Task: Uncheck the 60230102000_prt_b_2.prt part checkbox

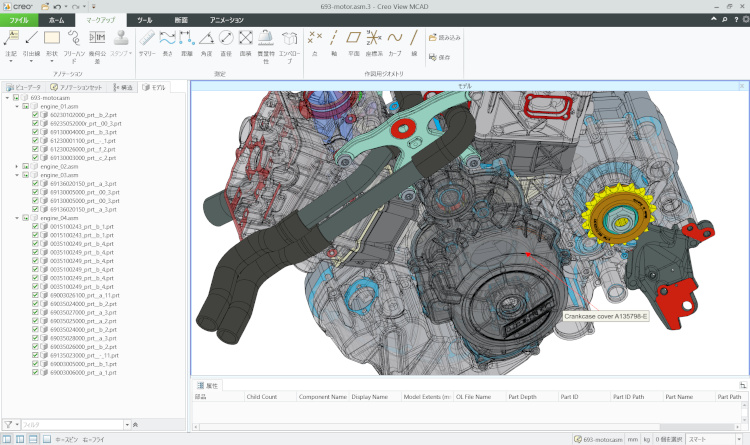Action: pyautogui.click(x=35, y=115)
